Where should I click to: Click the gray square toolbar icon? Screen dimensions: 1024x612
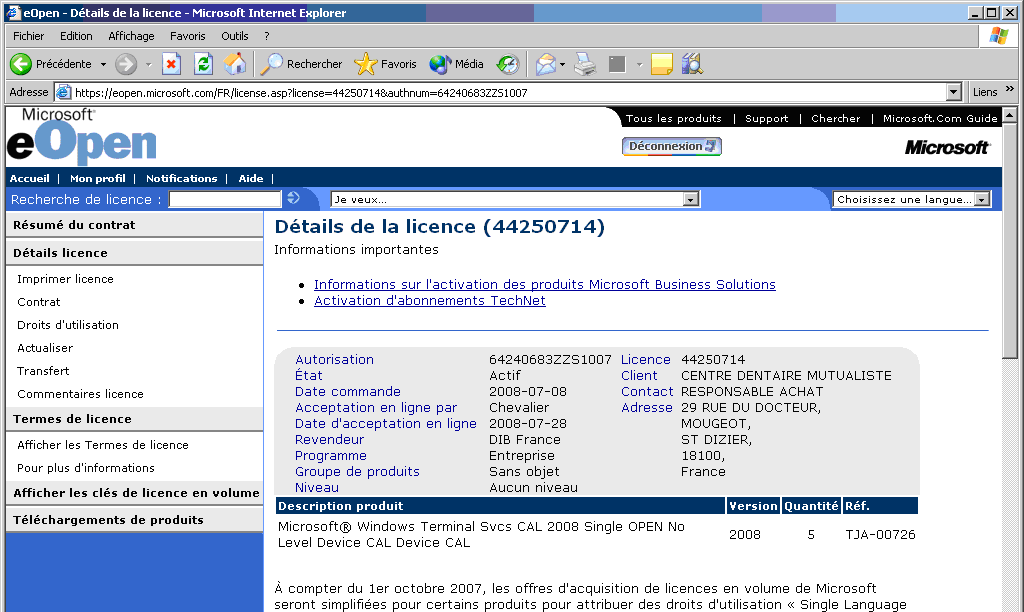617,64
